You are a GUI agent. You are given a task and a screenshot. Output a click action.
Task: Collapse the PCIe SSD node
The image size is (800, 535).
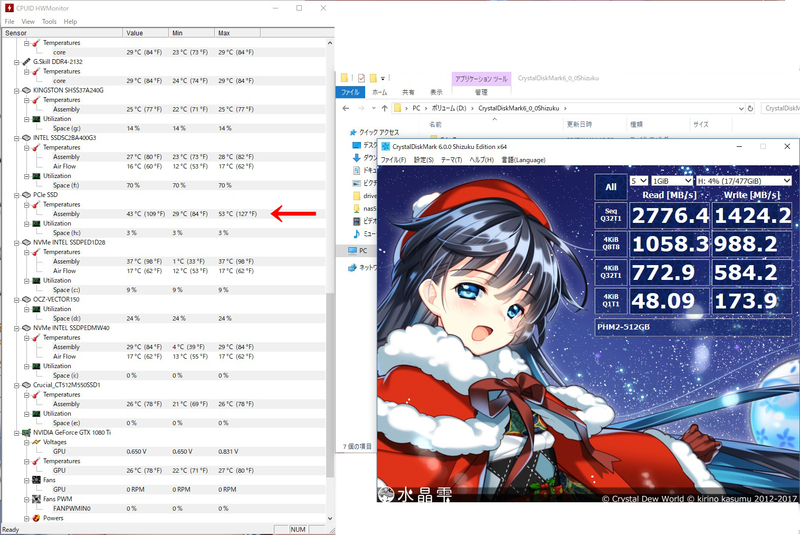[x=17, y=195]
